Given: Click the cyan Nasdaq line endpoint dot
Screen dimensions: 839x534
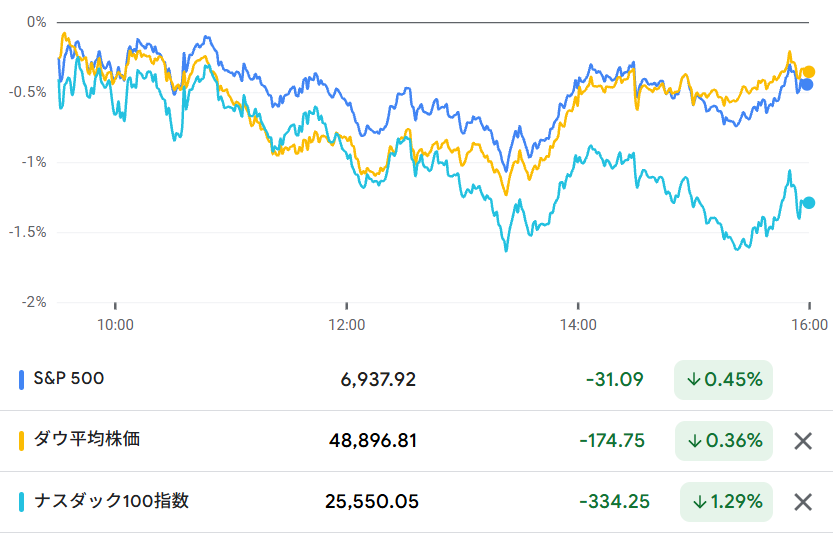Looking at the screenshot, I should tap(809, 203).
